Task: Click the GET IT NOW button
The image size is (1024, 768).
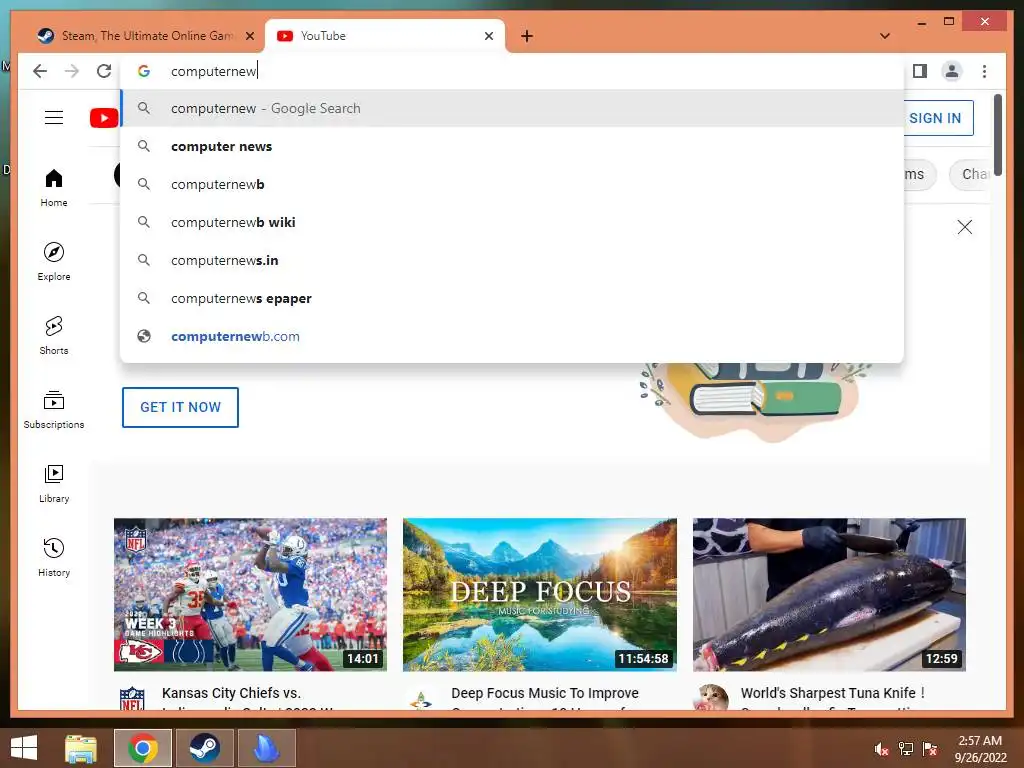Action: point(180,408)
